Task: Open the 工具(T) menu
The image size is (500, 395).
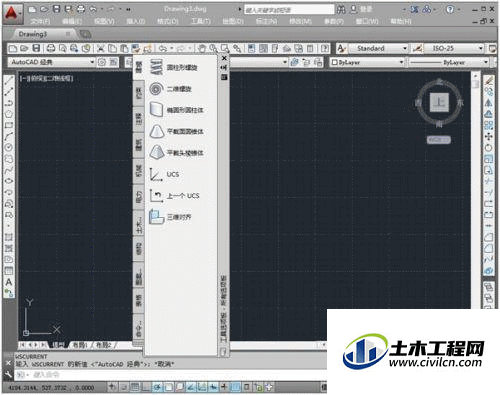Action: [200, 21]
